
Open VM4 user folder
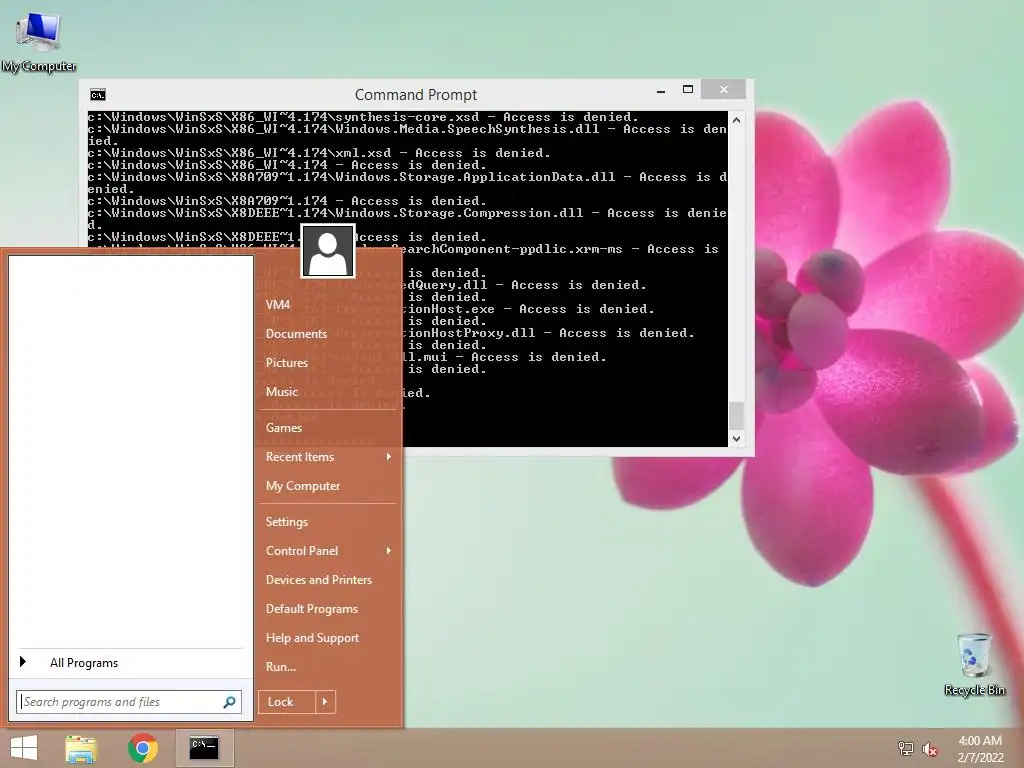278,305
